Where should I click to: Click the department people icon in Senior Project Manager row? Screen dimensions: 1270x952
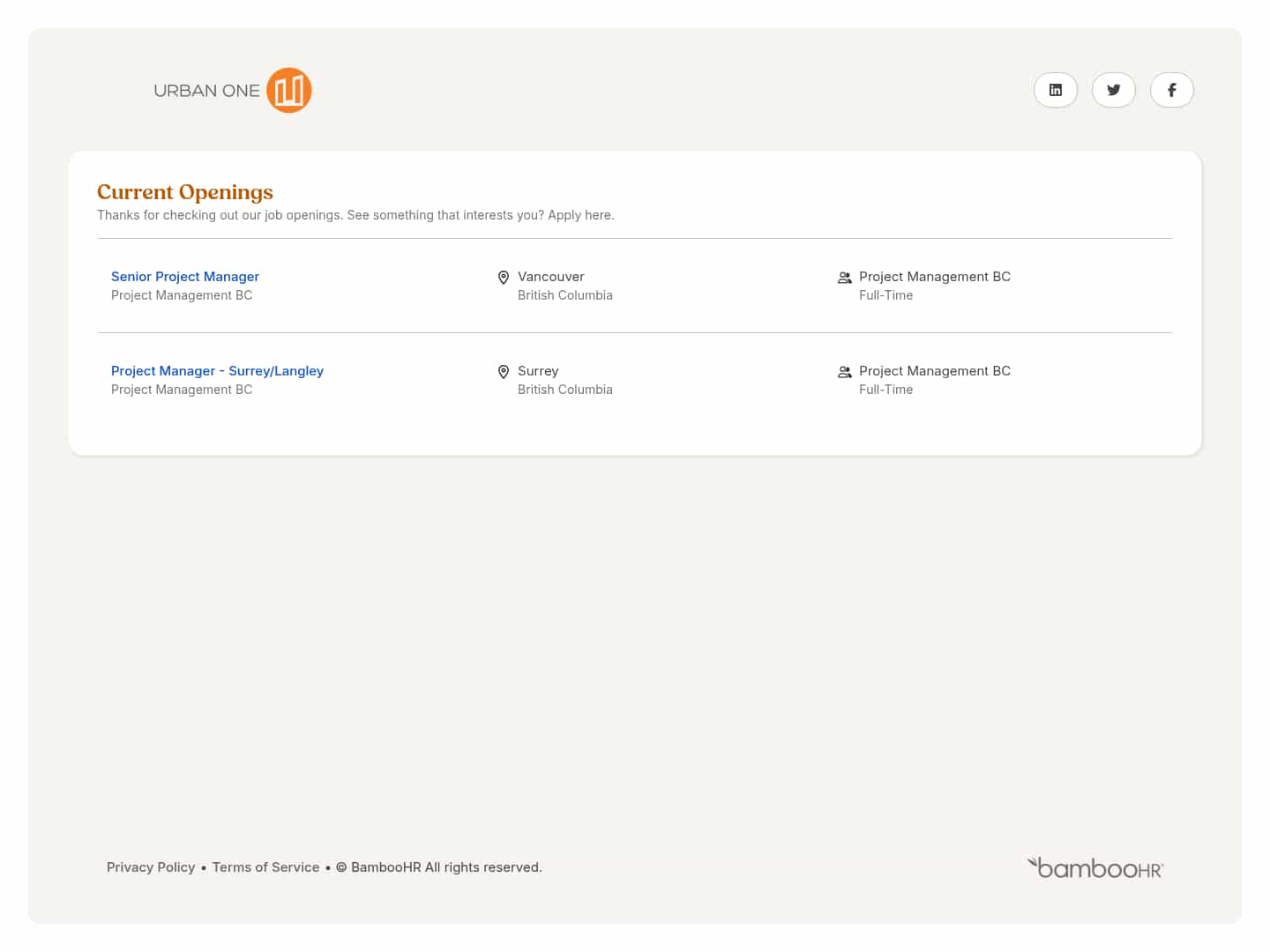pos(844,278)
